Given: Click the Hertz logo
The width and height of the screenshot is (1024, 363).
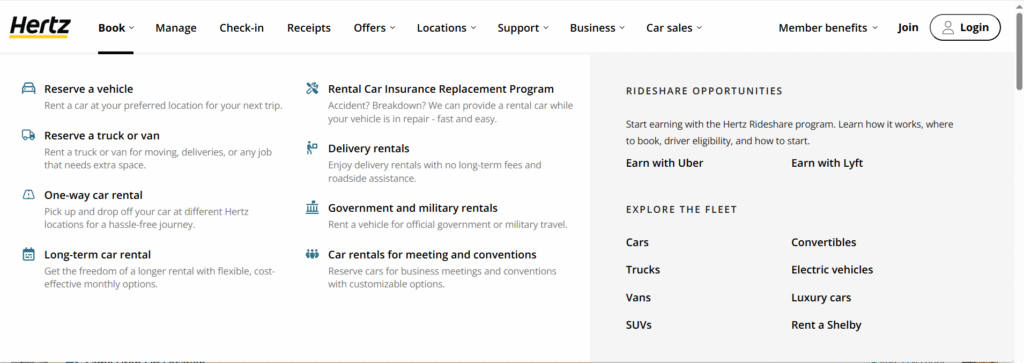Looking at the screenshot, I should click(40, 27).
